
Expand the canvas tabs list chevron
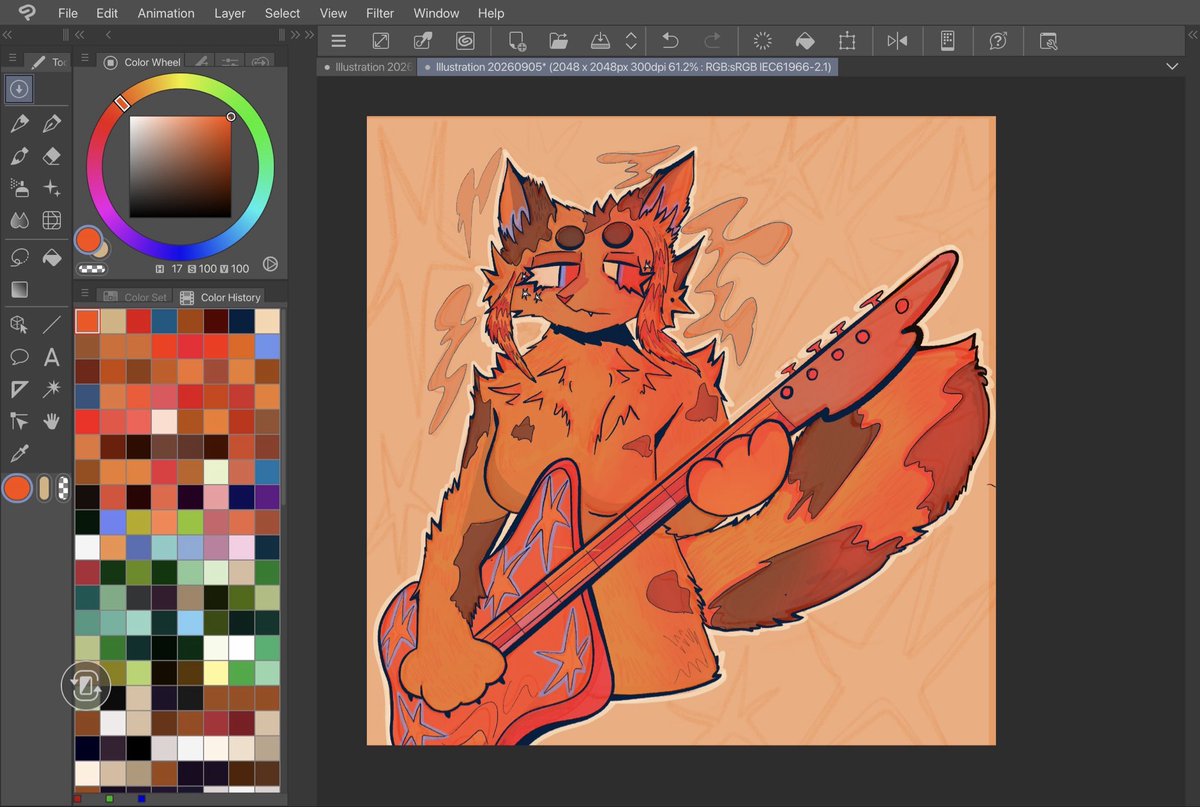tap(1172, 66)
